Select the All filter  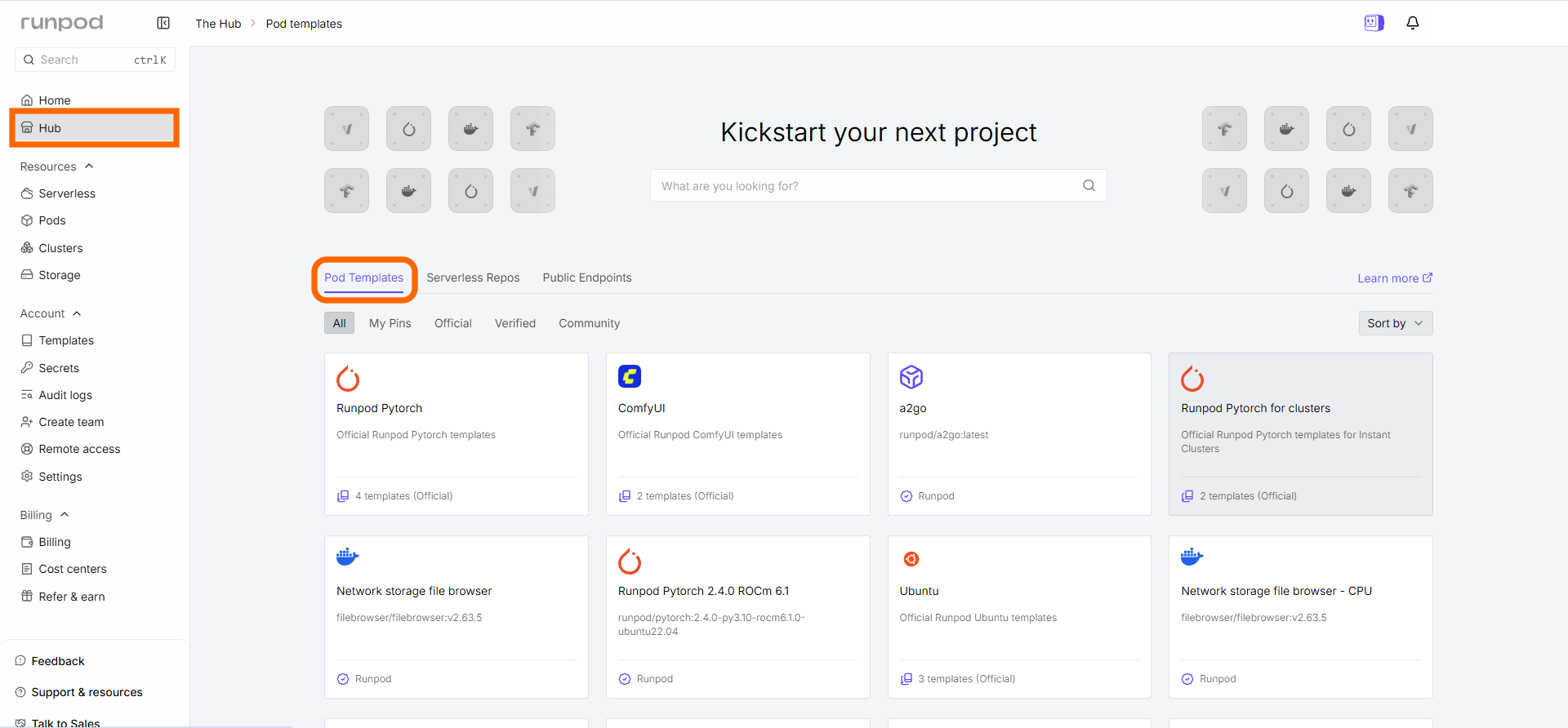tap(340, 323)
